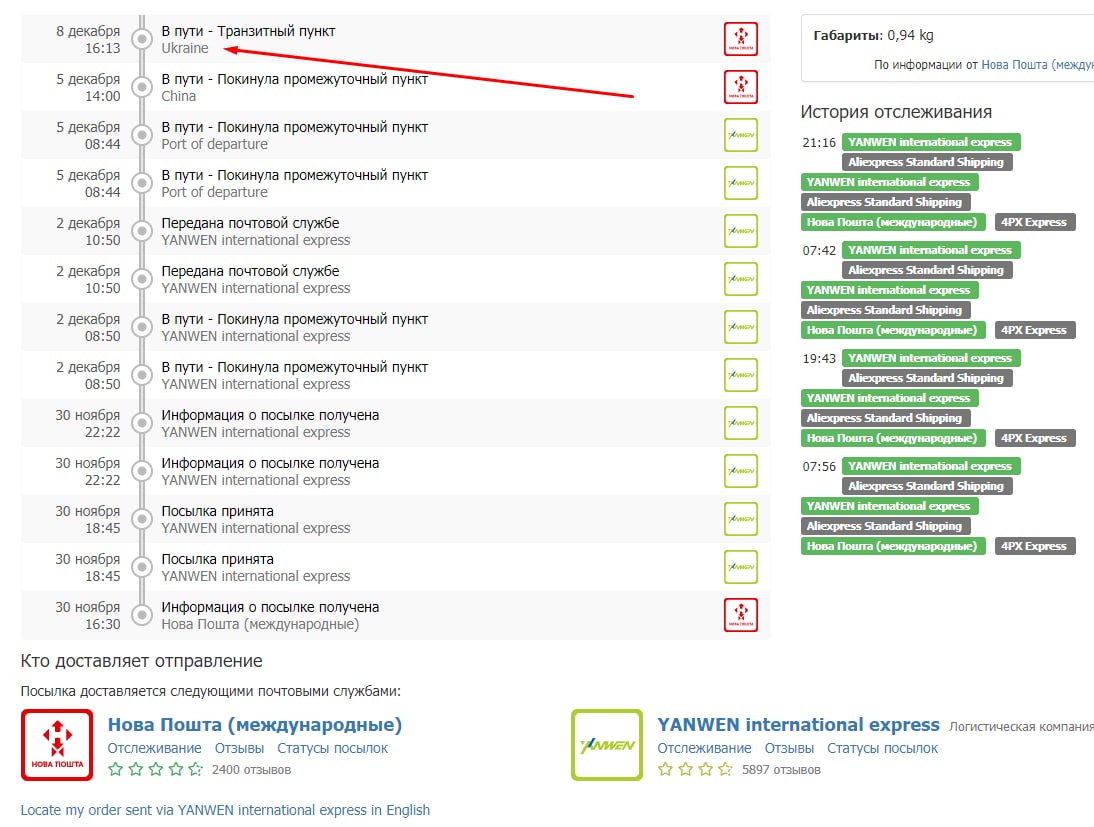Click YANWEN tag beside the 19:43 timestamp

click(x=931, y=358)
